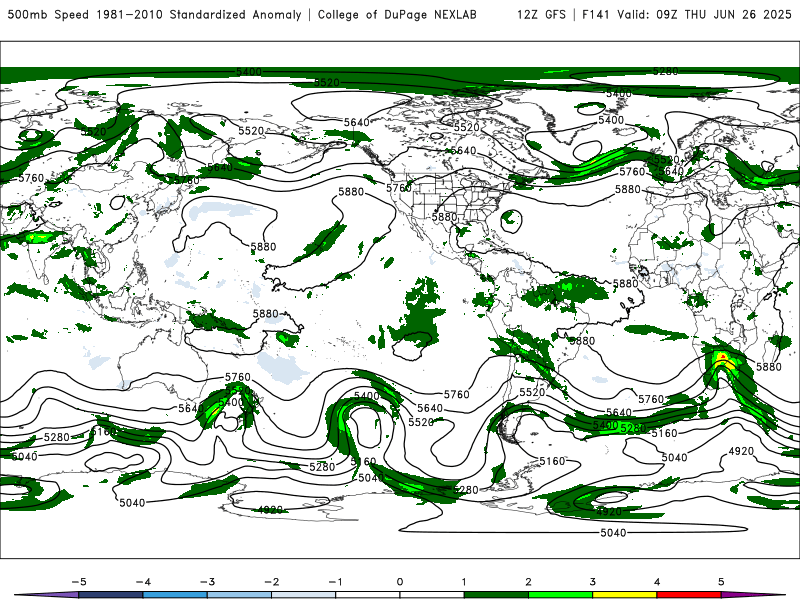Click the dark green 1 to 2 colorbar segment
This screenshot has width=800, height=600.
(496, 595)
